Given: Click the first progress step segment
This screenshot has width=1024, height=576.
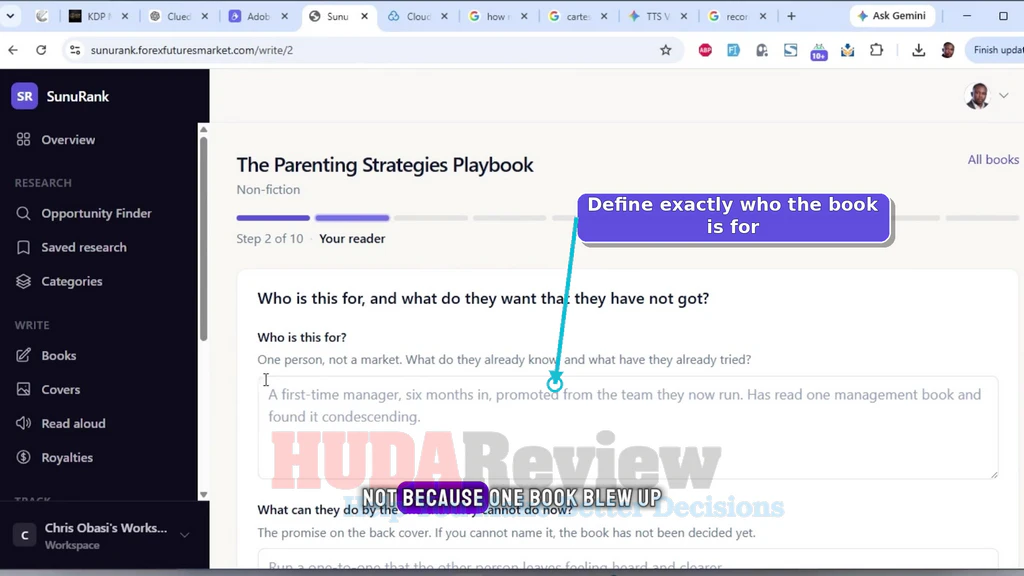Looking at the screenshot, I should pos(273,217).
